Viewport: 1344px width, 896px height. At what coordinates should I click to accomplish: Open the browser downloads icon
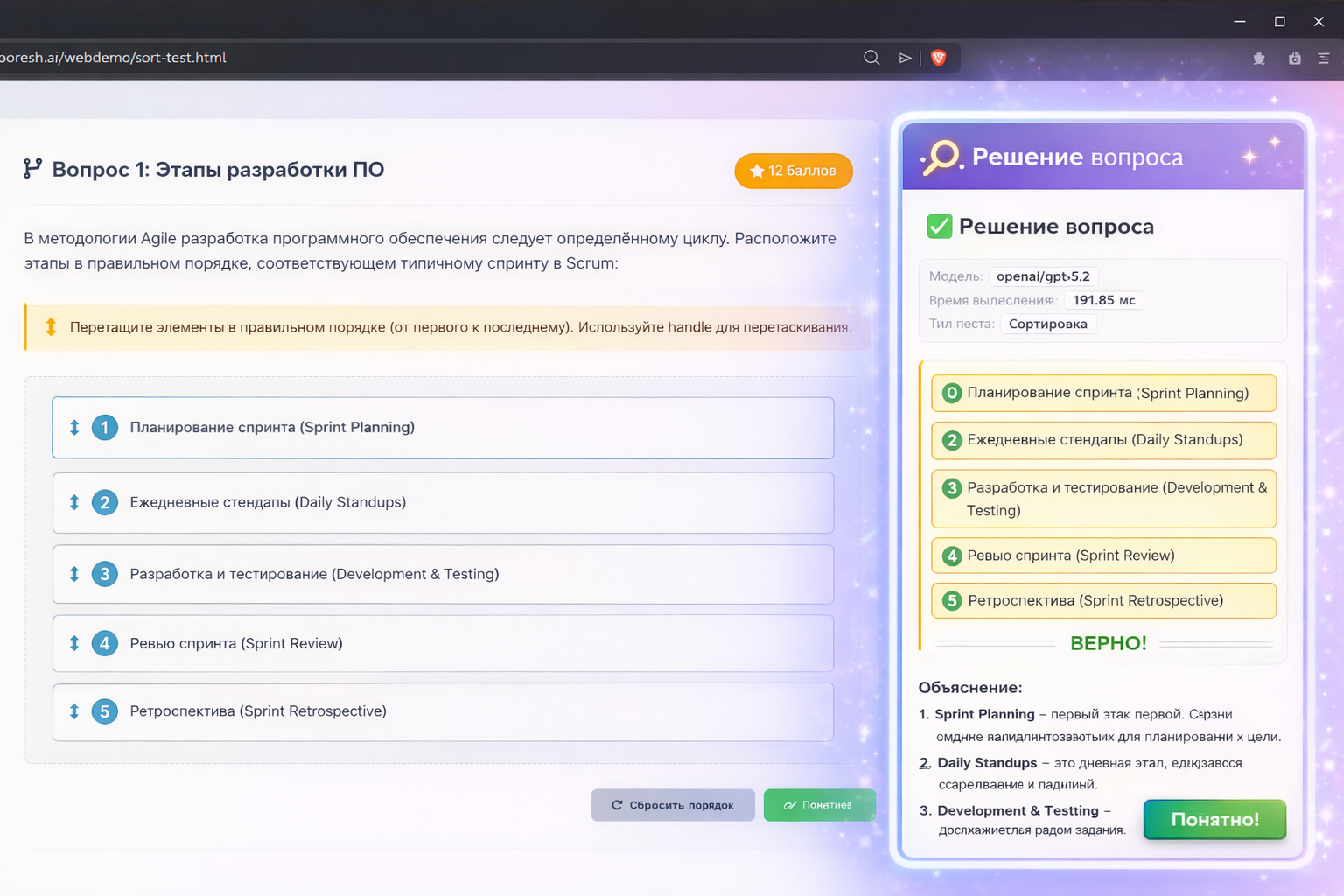(x=1294, y=59)
